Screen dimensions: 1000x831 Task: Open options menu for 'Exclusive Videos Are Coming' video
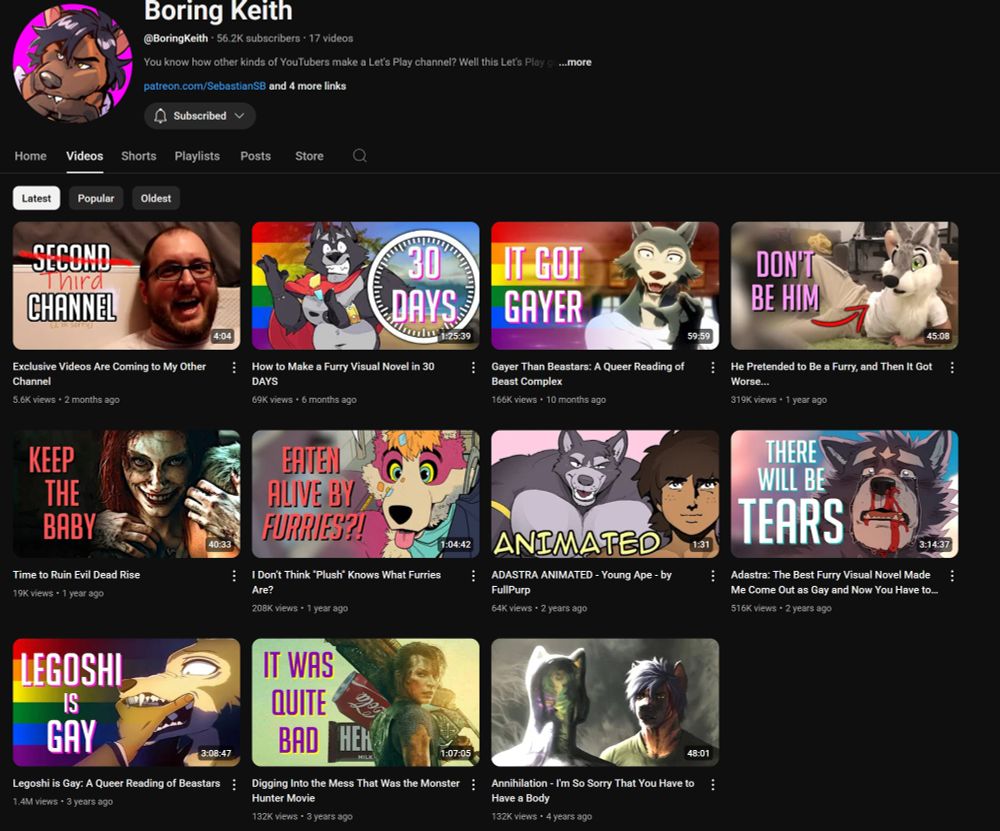[234, 368]
